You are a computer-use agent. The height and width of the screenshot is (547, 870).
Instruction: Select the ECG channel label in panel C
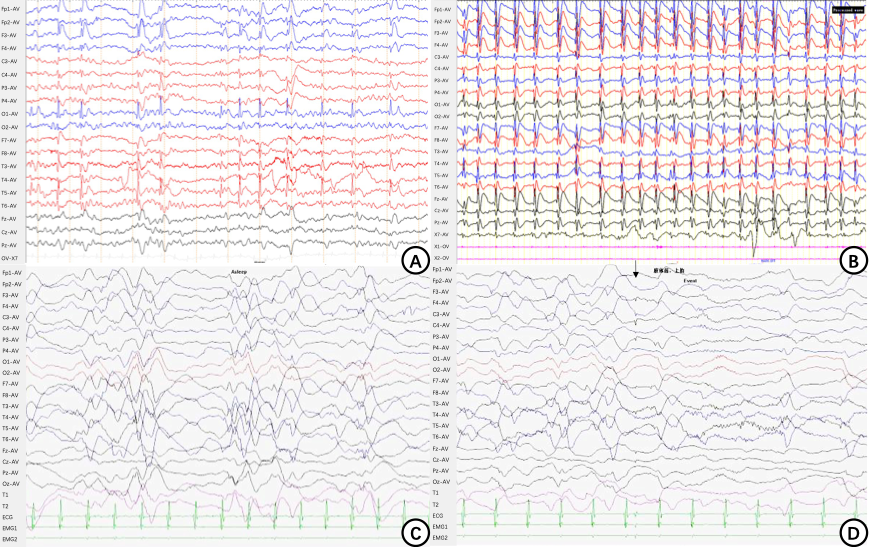tap(6, 517)
